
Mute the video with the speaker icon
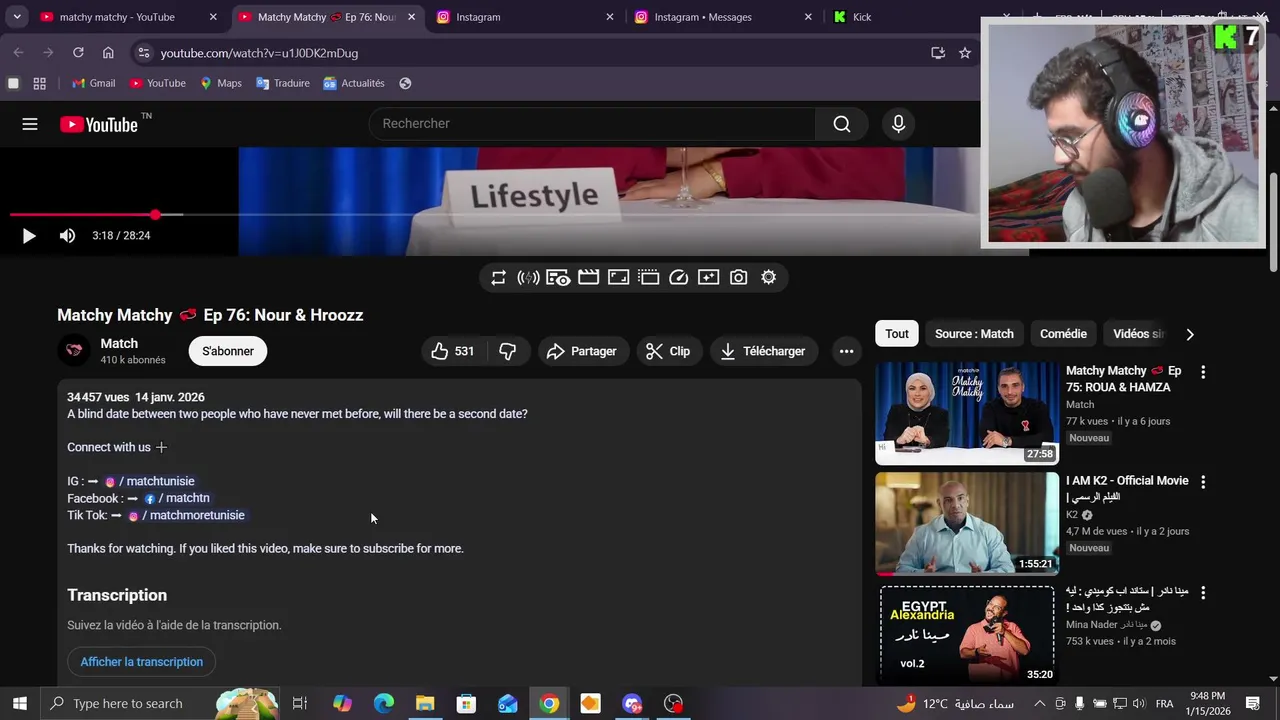pos(67,236)
